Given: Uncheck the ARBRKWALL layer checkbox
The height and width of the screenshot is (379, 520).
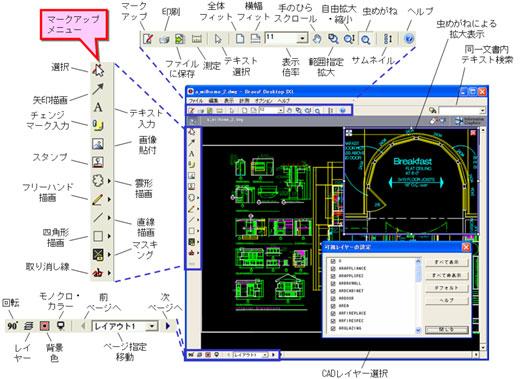Looking at the screenshot, I should (333, 283).
